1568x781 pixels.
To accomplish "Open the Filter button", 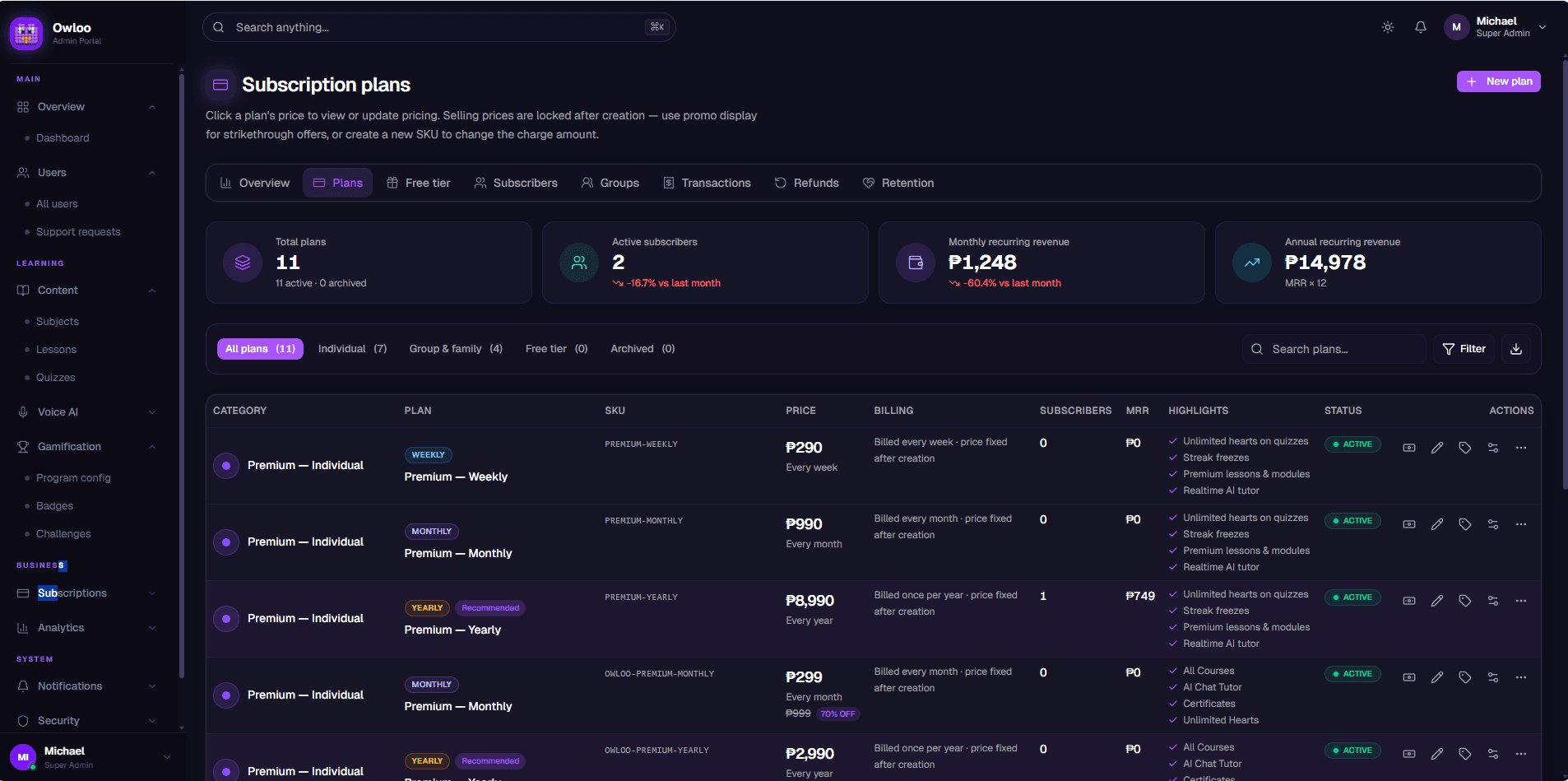I will click(1464, 349).
